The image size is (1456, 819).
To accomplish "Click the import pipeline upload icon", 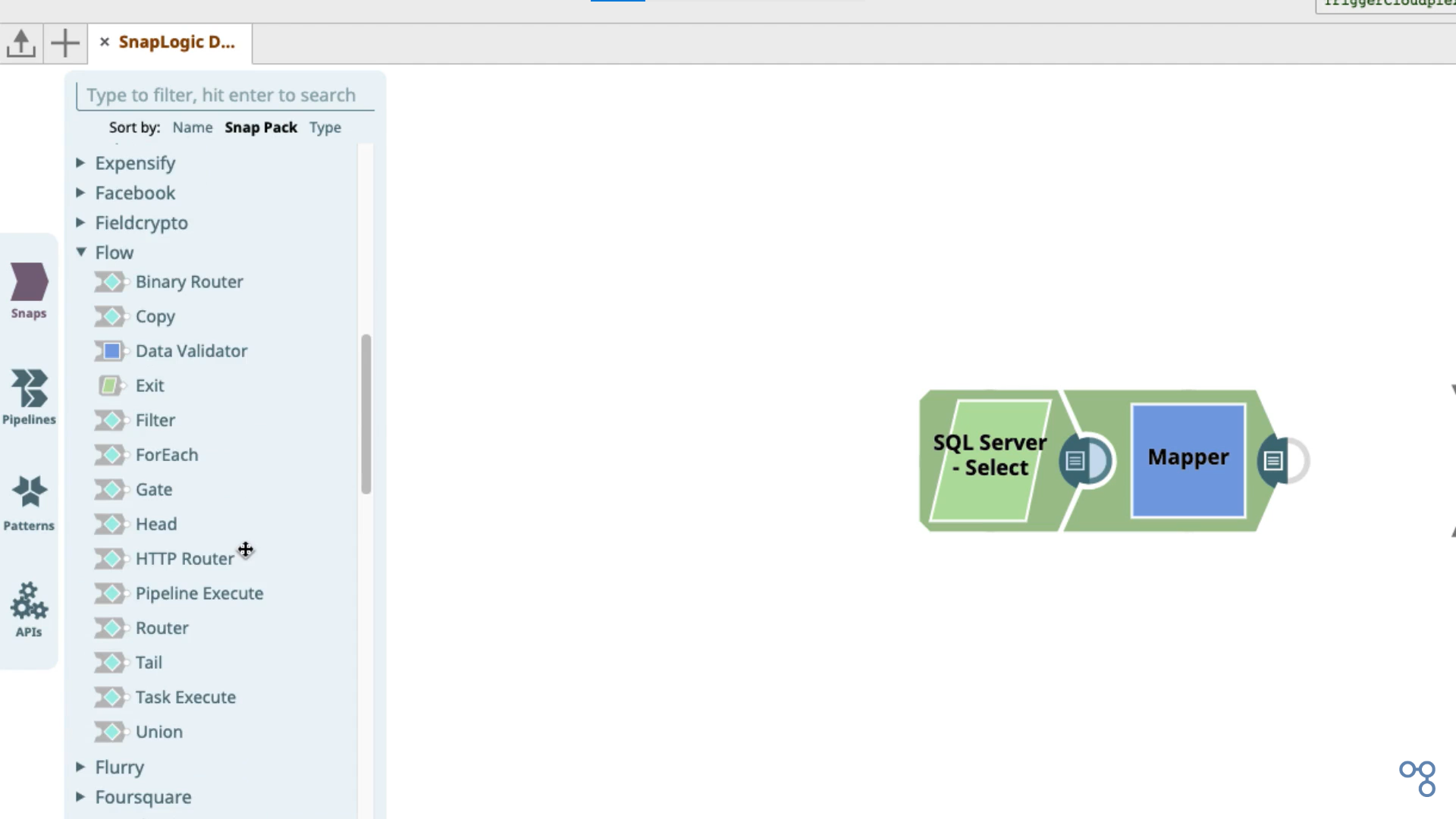I will click(x=21, y=43).
